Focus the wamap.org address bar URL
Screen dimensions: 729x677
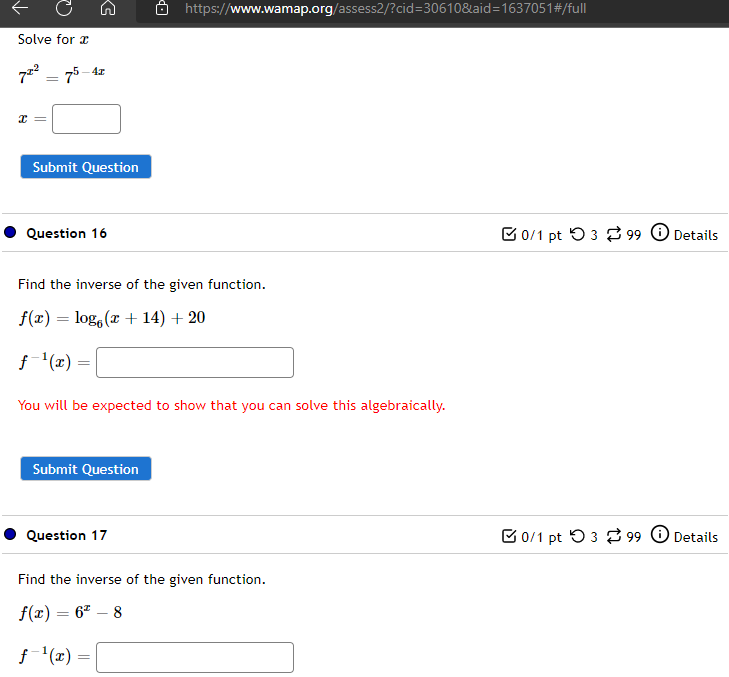pyautogui.click(x=385, y=8)
